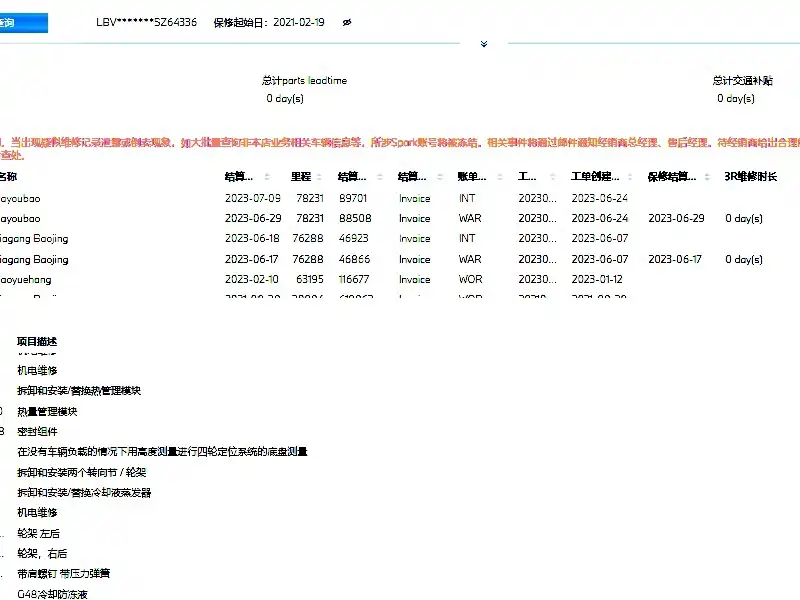The width and height of the screenshot is (800, 600).
Task: Sort by the 账单 type column icon
Action: coord(499,177)
